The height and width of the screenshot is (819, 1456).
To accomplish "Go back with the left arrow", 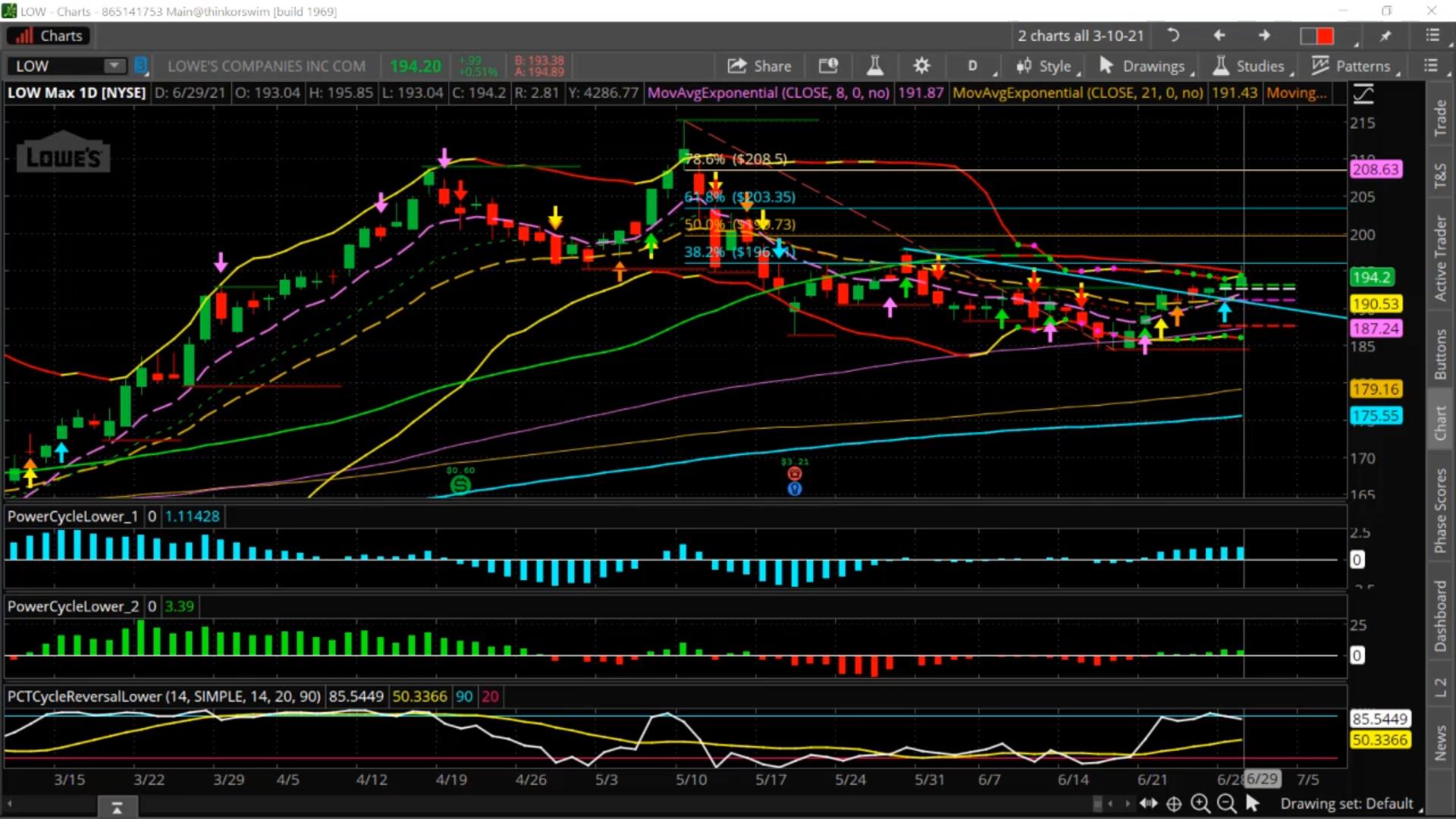I will 1219,36.
